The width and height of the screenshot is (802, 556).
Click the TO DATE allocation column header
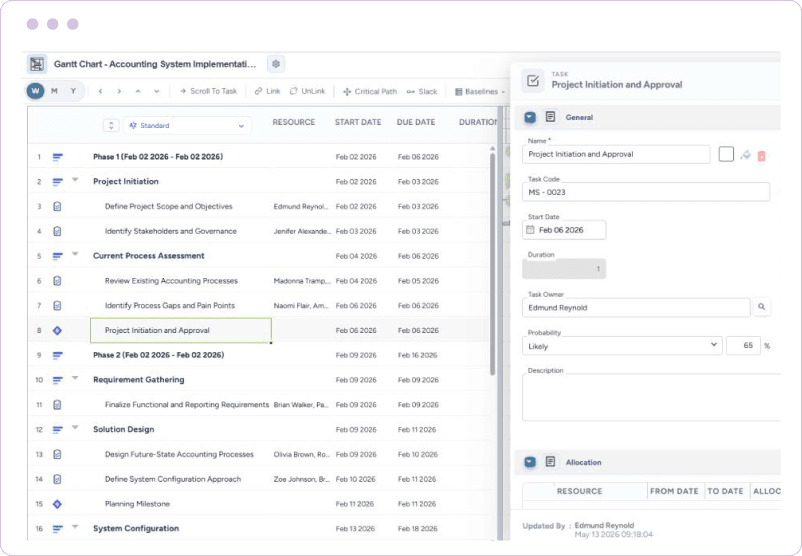(725, 491)
